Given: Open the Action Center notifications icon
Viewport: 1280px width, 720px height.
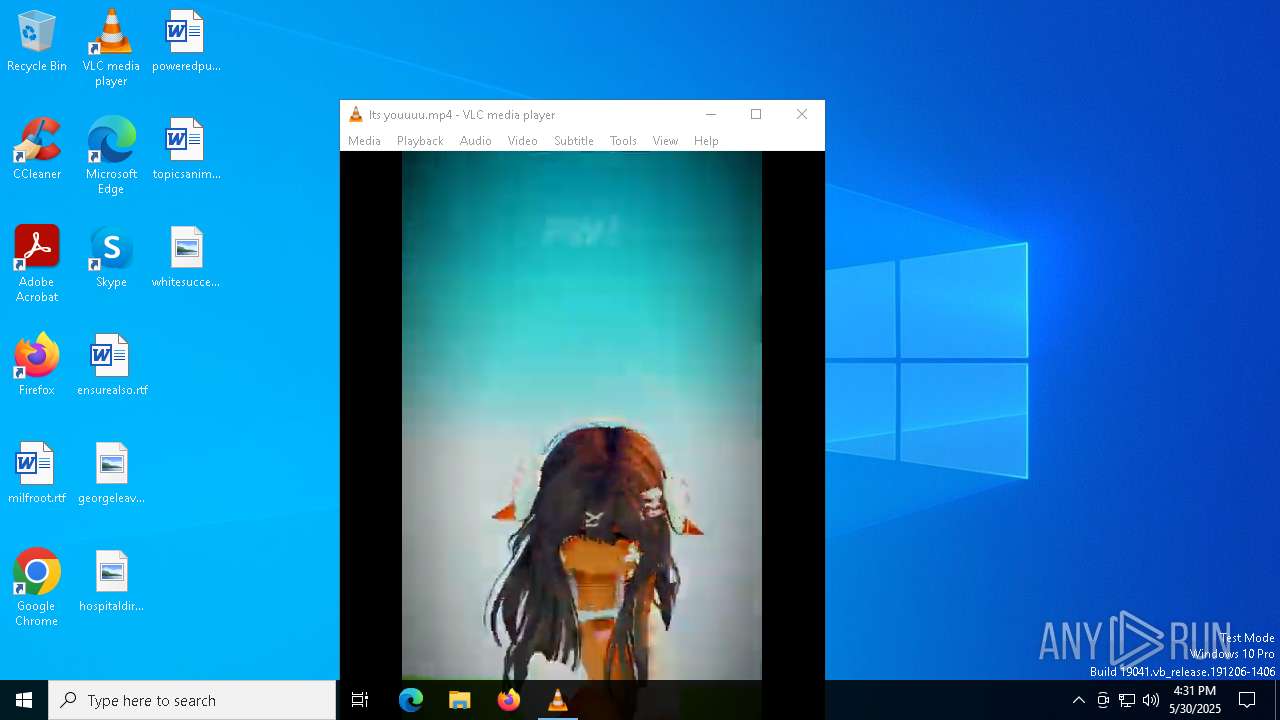Looking at the screenshot, I should 1247,700.
